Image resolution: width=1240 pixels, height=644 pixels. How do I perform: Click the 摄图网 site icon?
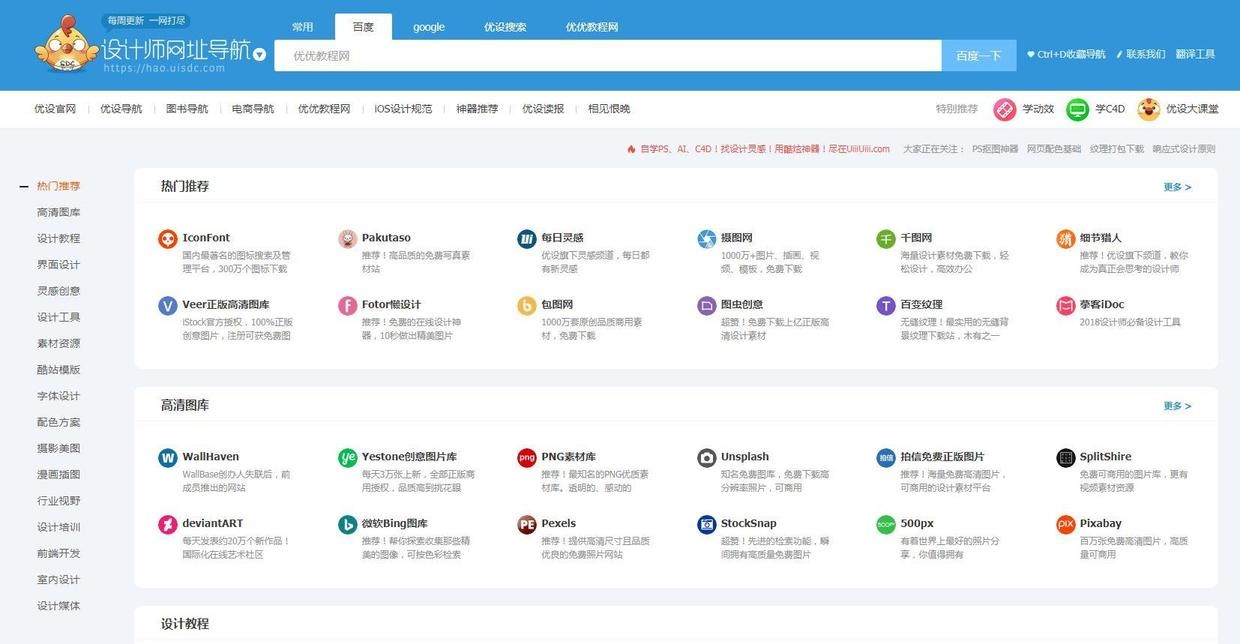(x=707, y=239)
